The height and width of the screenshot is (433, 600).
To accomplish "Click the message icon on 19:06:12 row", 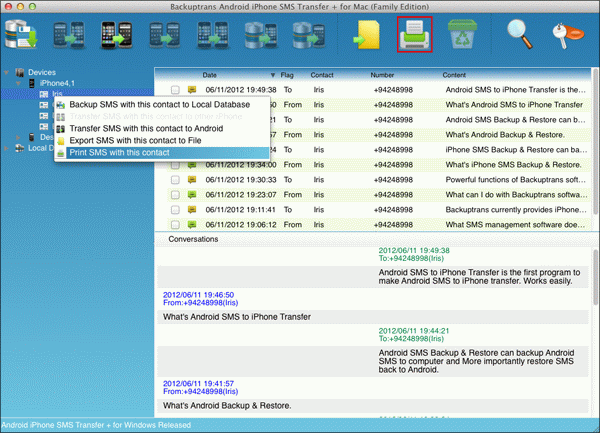I will point(192,226).
